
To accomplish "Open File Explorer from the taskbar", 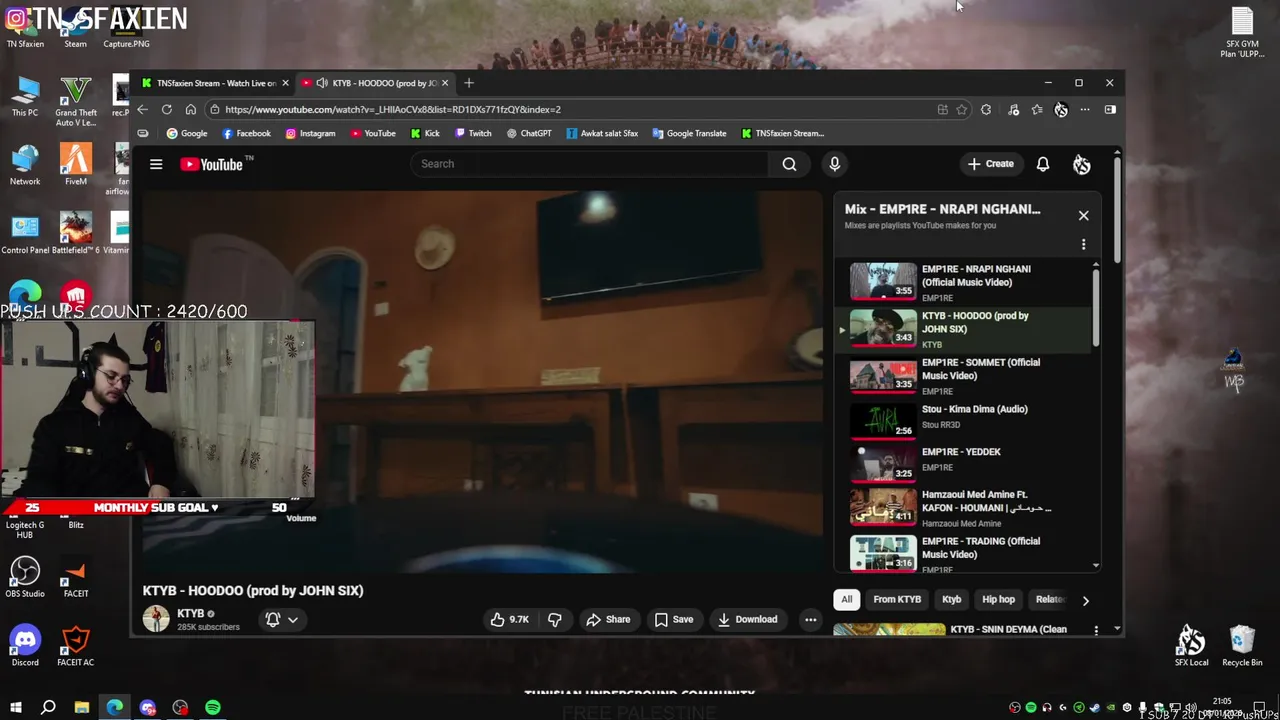I will coord(82,708).
